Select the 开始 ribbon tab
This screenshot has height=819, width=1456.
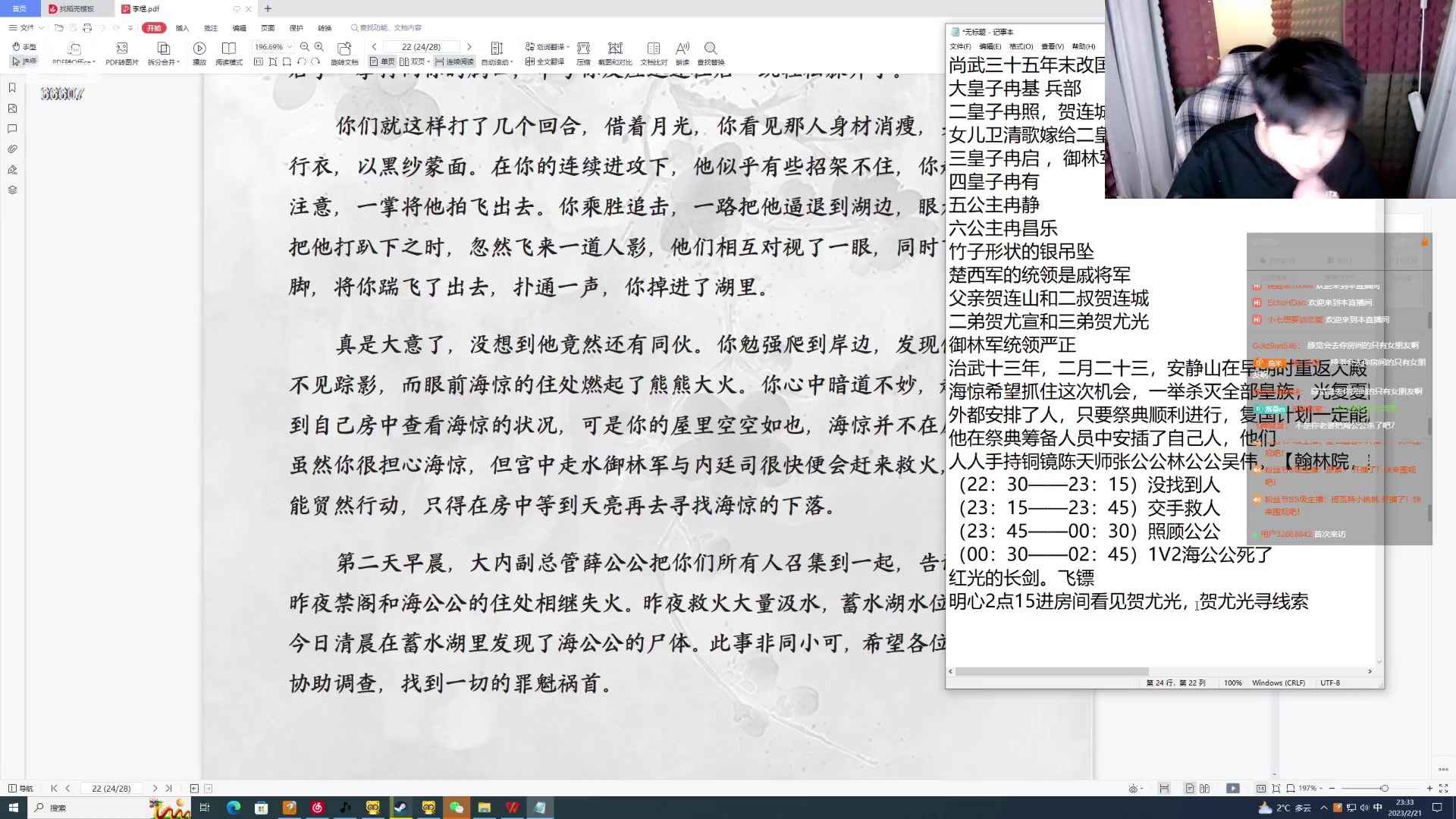pyautogui.click(x=154, y=28)
